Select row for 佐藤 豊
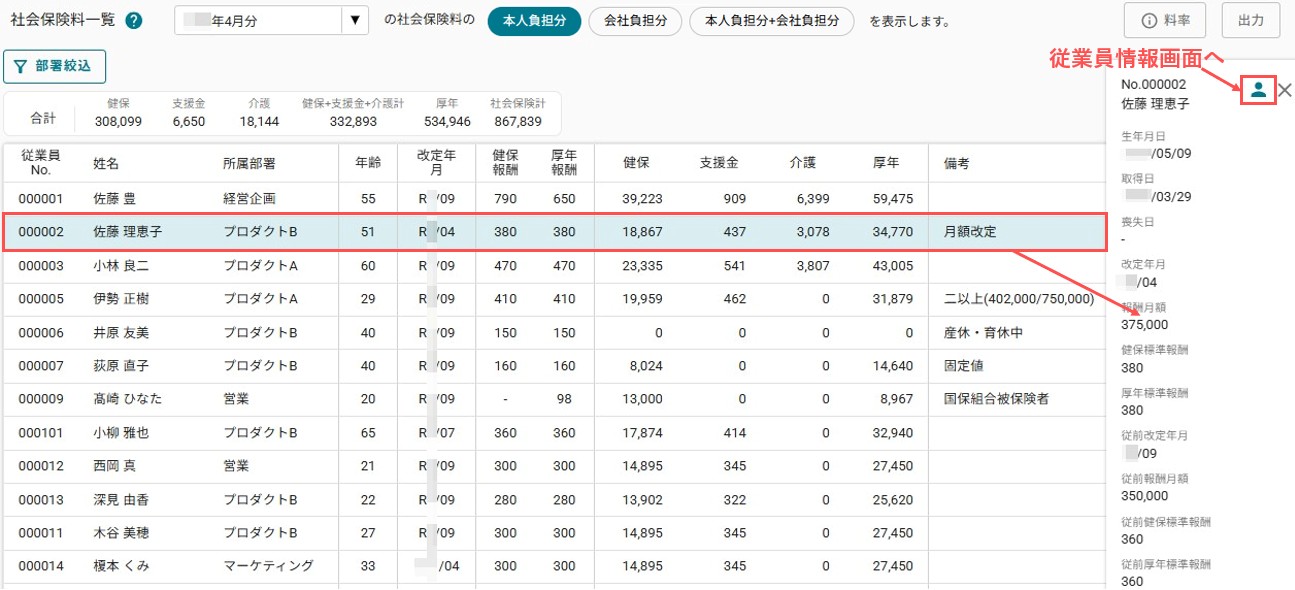The width and height of the screenshot is (1295, 590). click(554, 199)
